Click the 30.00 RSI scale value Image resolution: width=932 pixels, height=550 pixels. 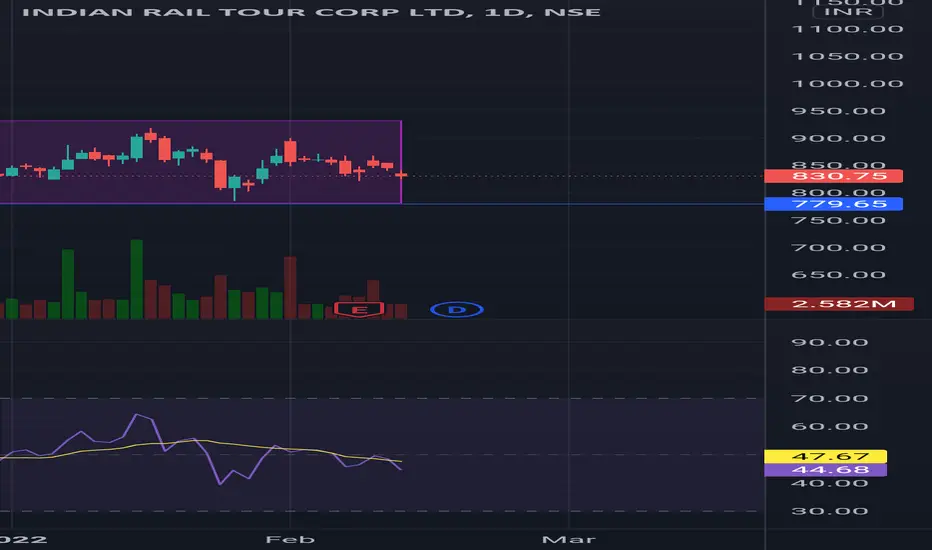830,511
